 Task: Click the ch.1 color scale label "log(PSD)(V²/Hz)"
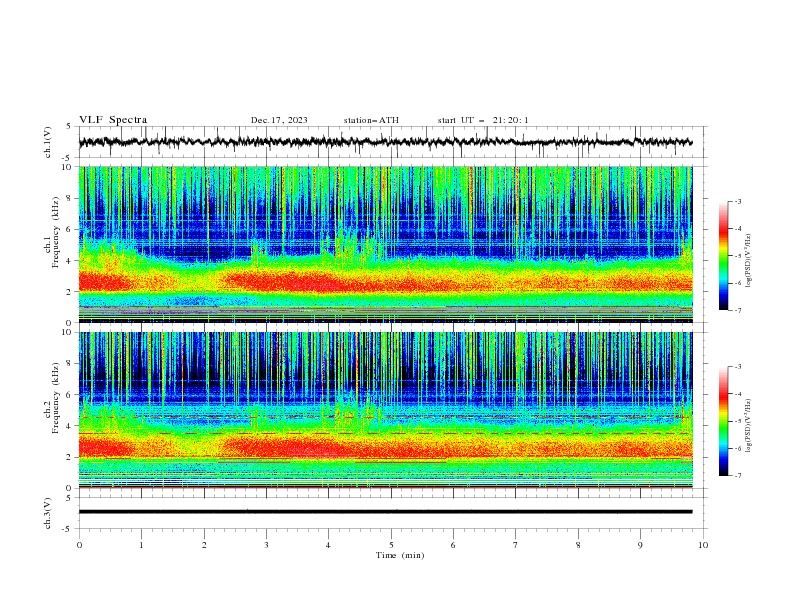749,261
